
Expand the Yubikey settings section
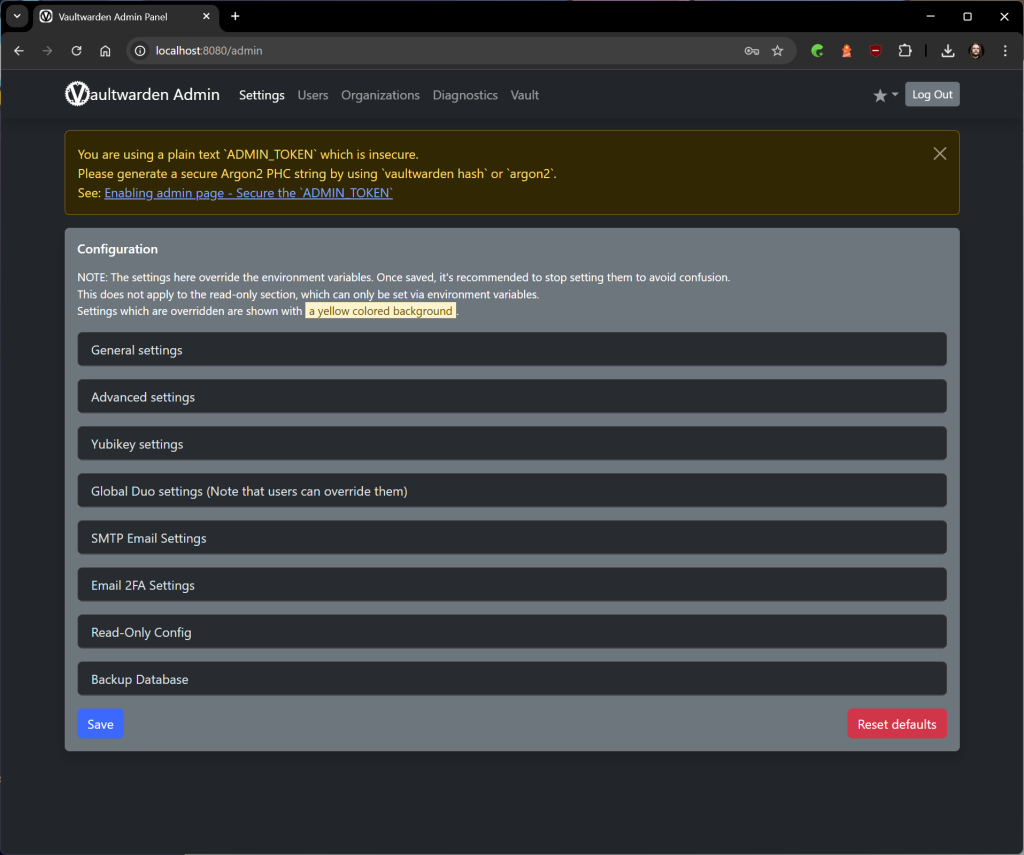coord(511,444)
